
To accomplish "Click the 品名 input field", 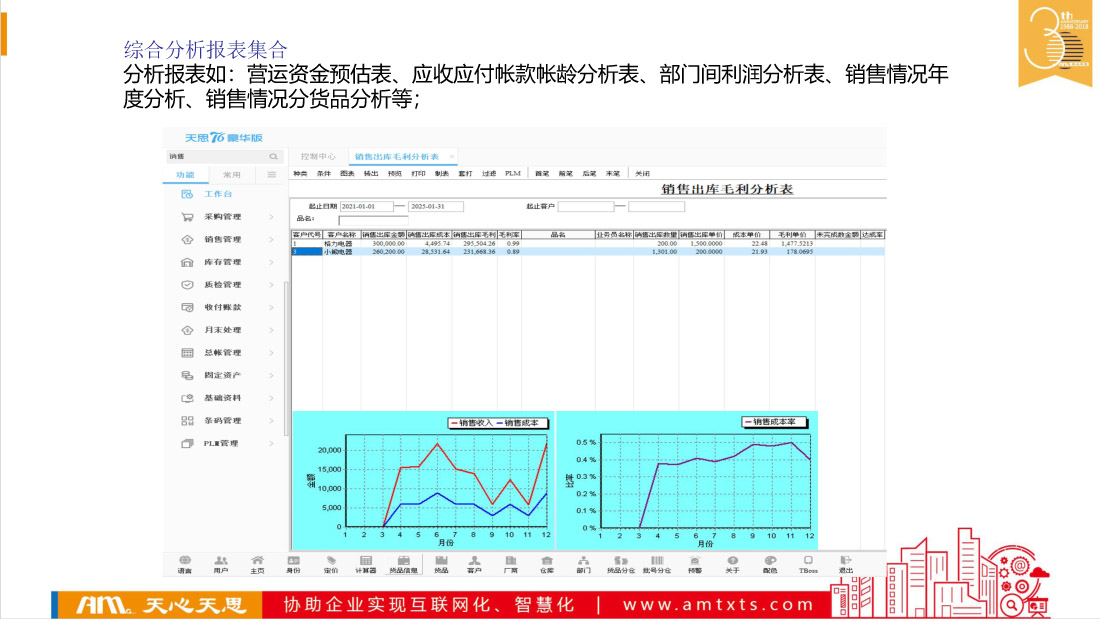I will point(372,220).
